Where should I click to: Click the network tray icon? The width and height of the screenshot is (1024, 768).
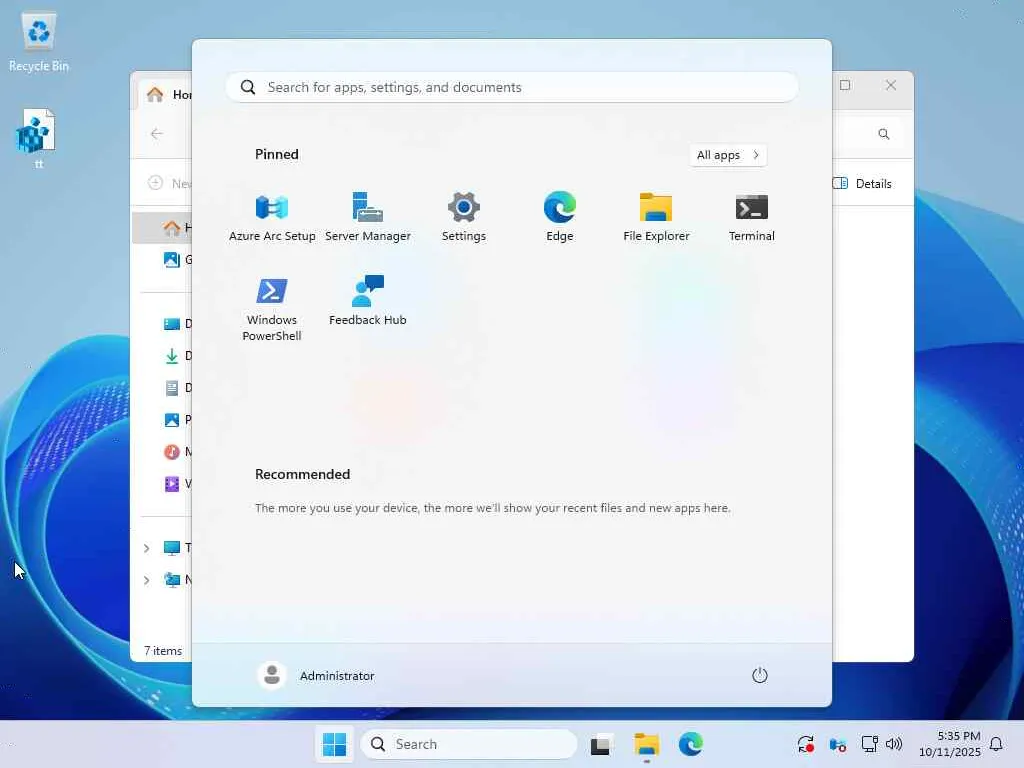point(869,744)
